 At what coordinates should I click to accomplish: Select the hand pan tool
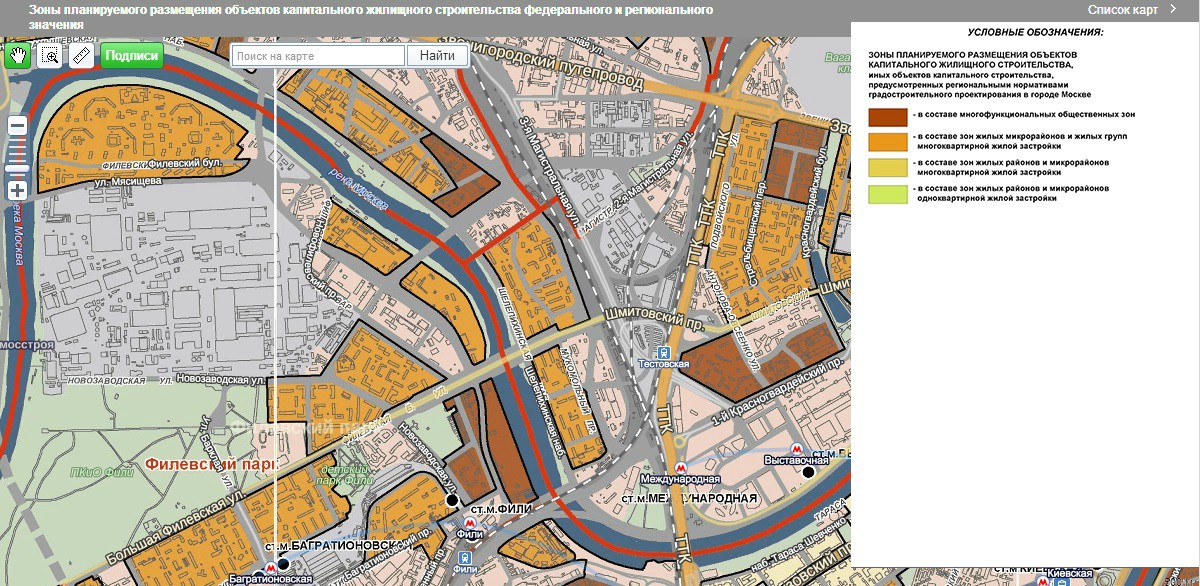17,56
